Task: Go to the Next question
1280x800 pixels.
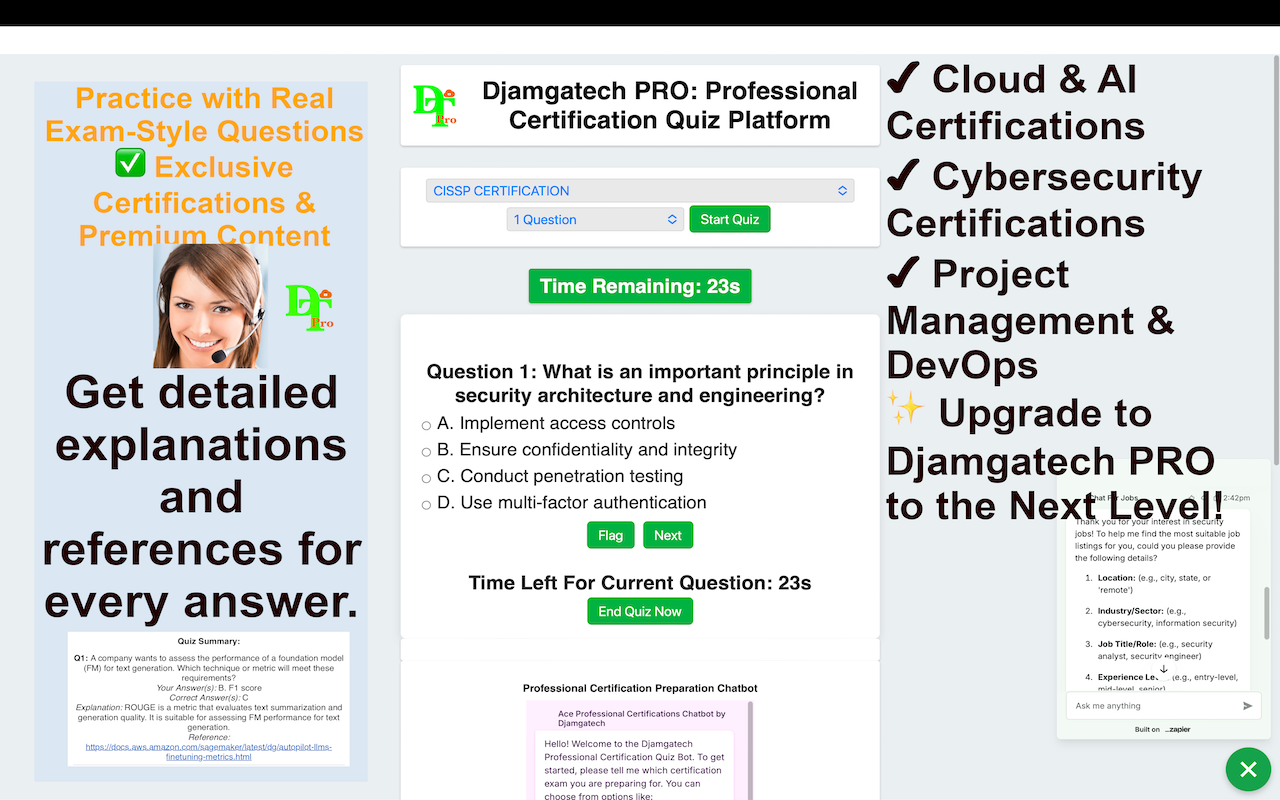Action: click(x=668, y=535)
